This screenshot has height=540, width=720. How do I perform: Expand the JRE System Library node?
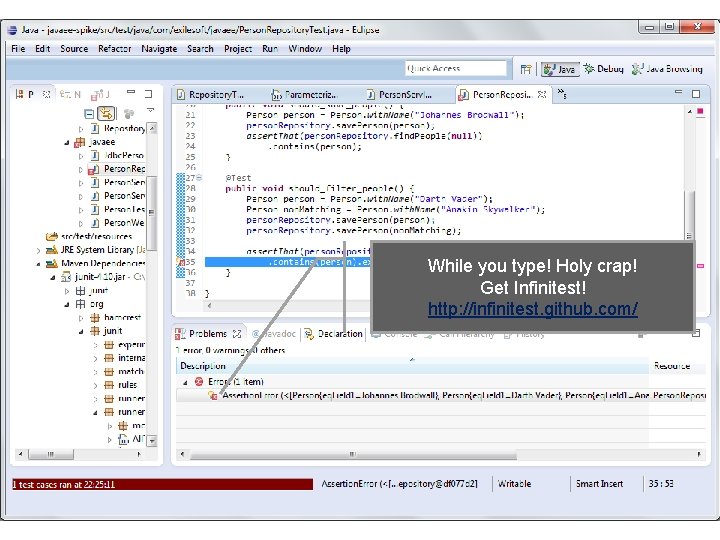[x=39, y=251]
